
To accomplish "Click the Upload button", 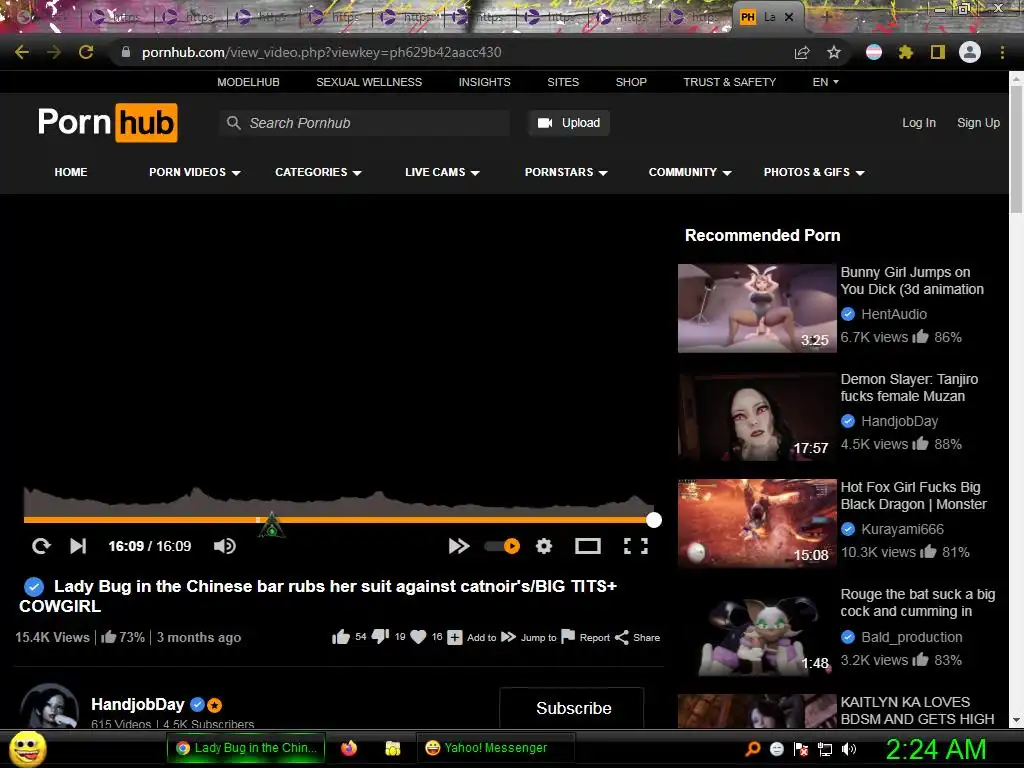I will pyautogui.click(x=569, y=123).
